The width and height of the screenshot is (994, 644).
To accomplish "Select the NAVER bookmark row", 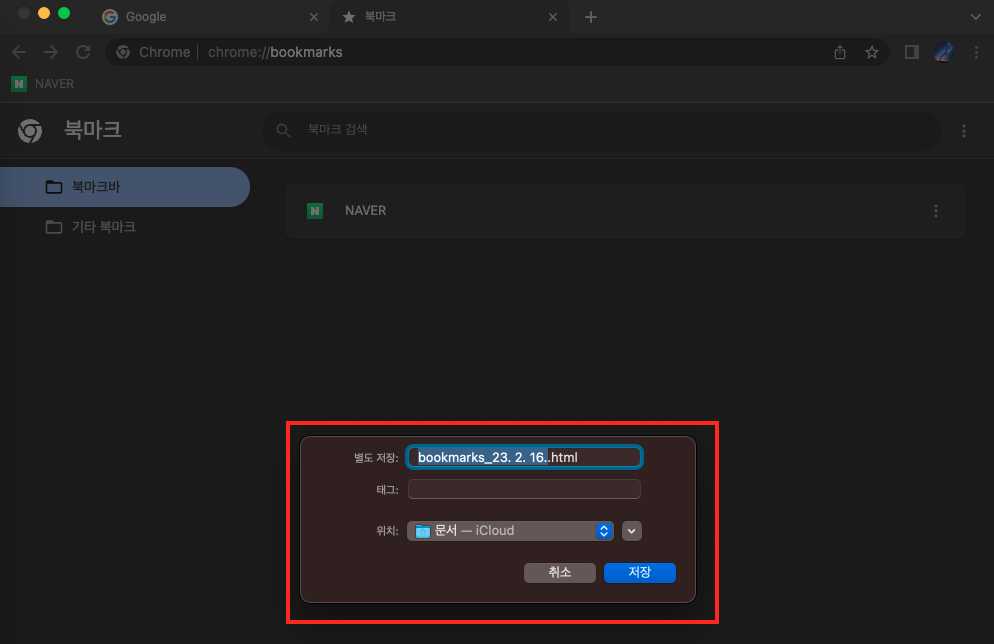I will click(625, 211).
